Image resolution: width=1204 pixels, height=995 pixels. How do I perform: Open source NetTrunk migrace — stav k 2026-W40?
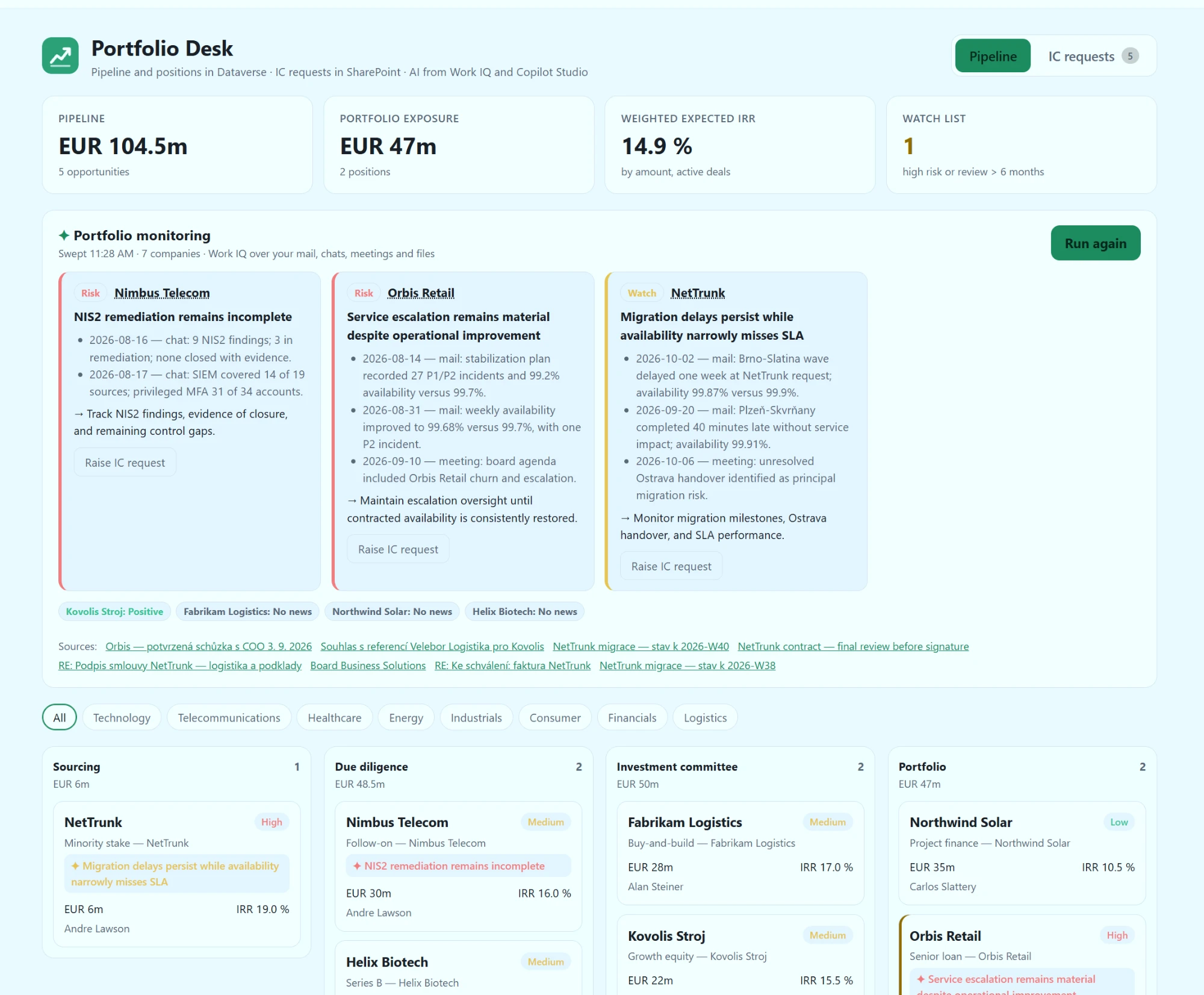point(641,646)
